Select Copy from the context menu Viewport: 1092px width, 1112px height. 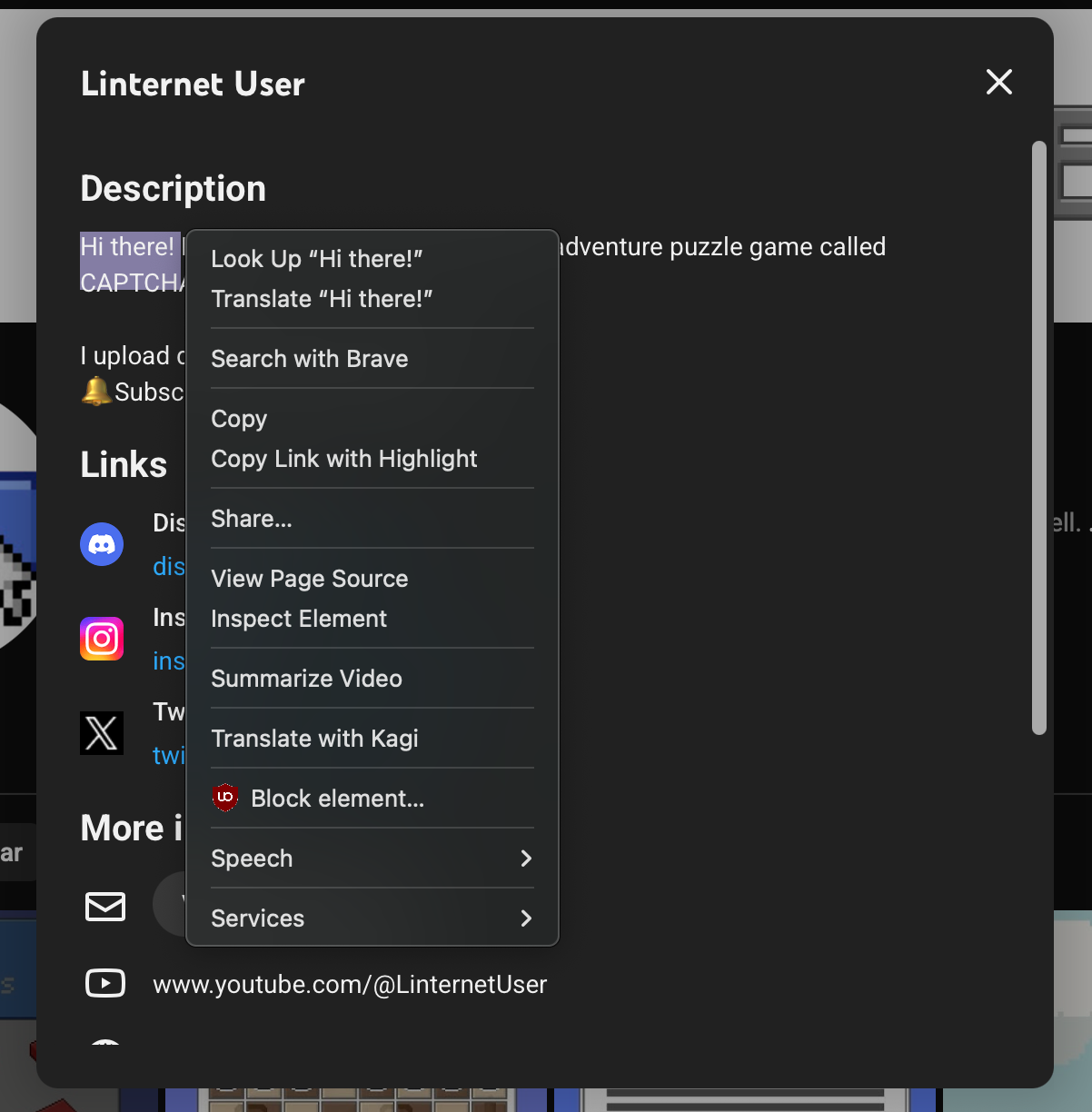[x=240, y=419]
